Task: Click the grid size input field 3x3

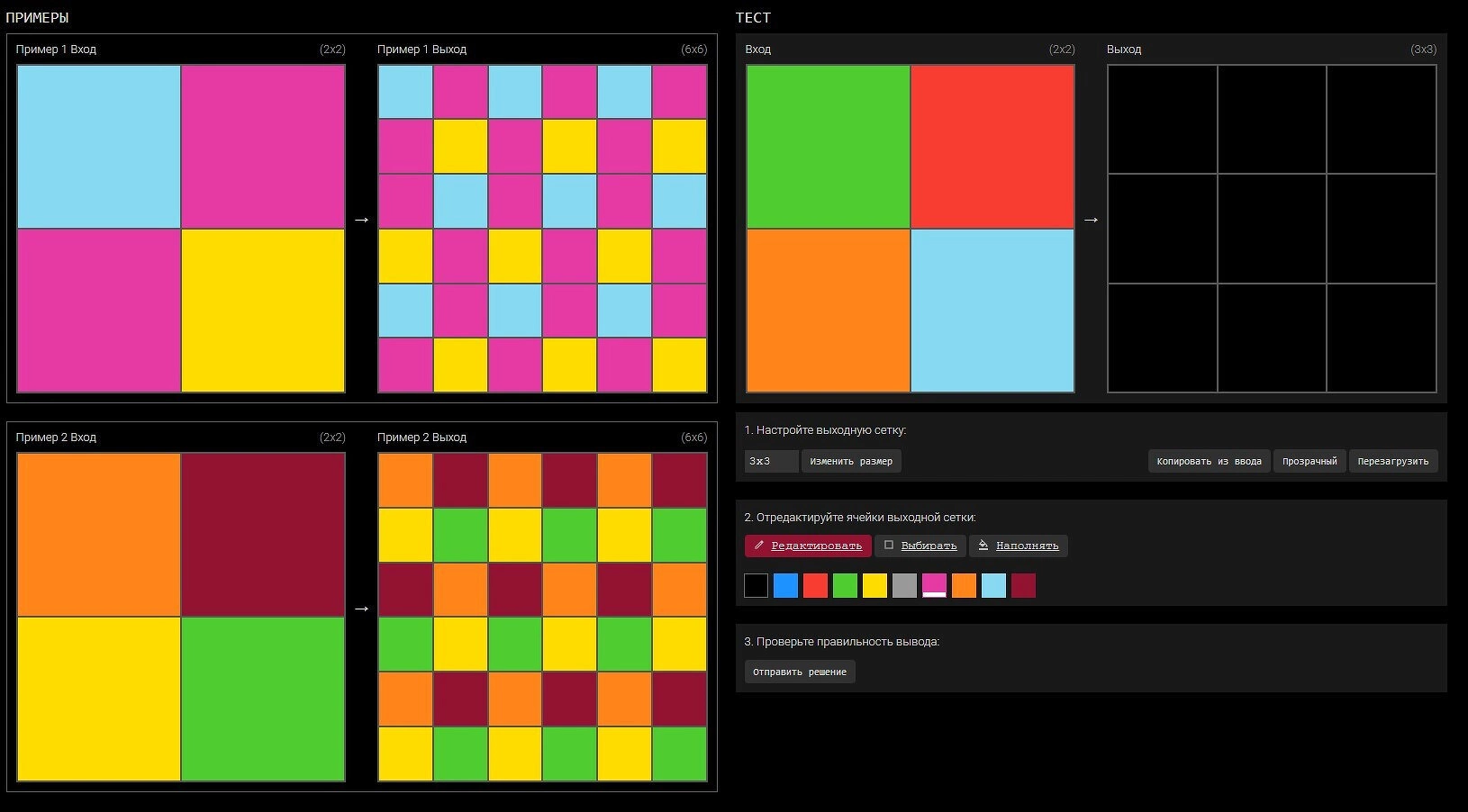Action: tap(771, 461)
